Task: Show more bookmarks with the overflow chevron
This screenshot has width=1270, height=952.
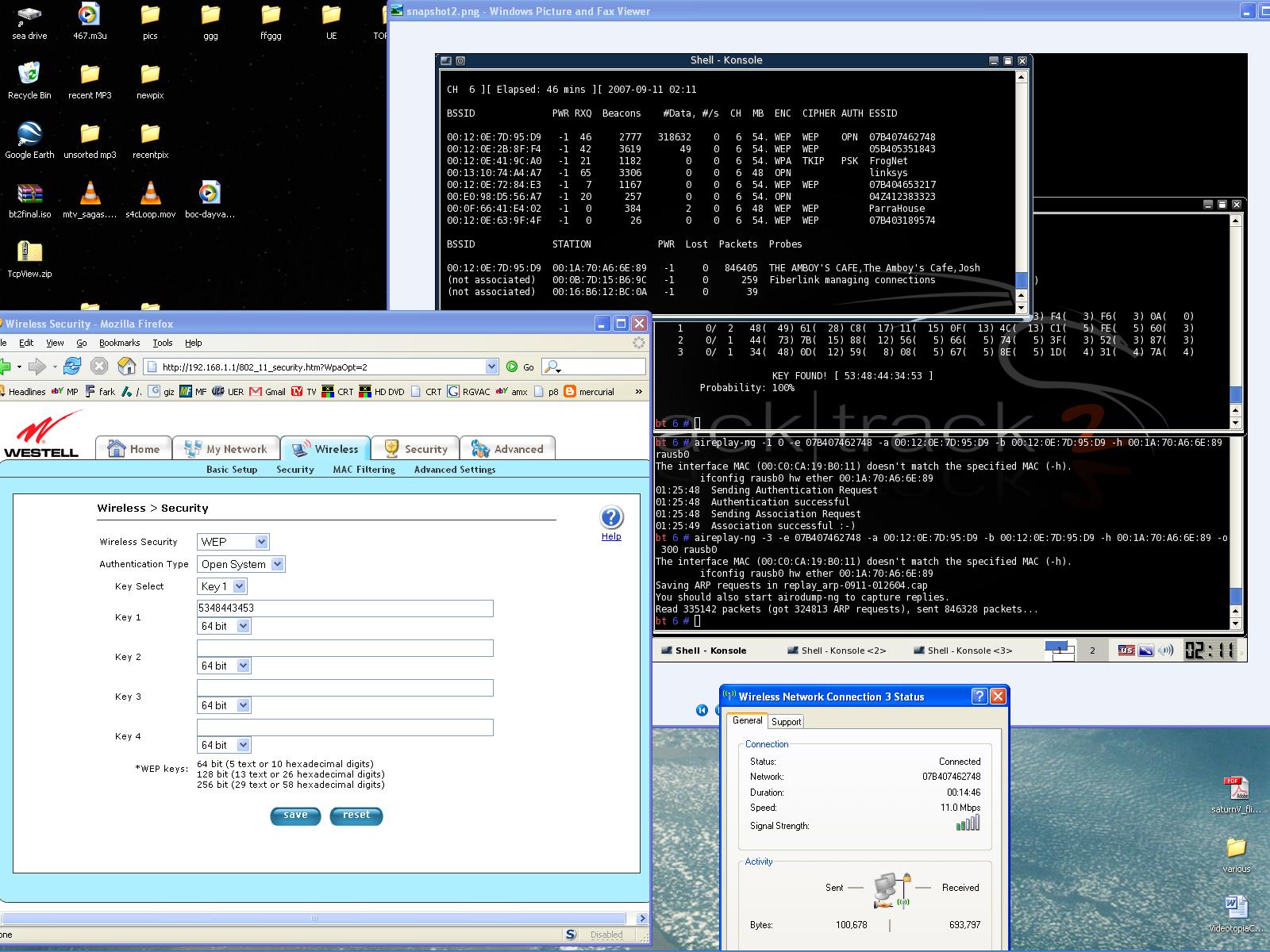Action: 638,391
